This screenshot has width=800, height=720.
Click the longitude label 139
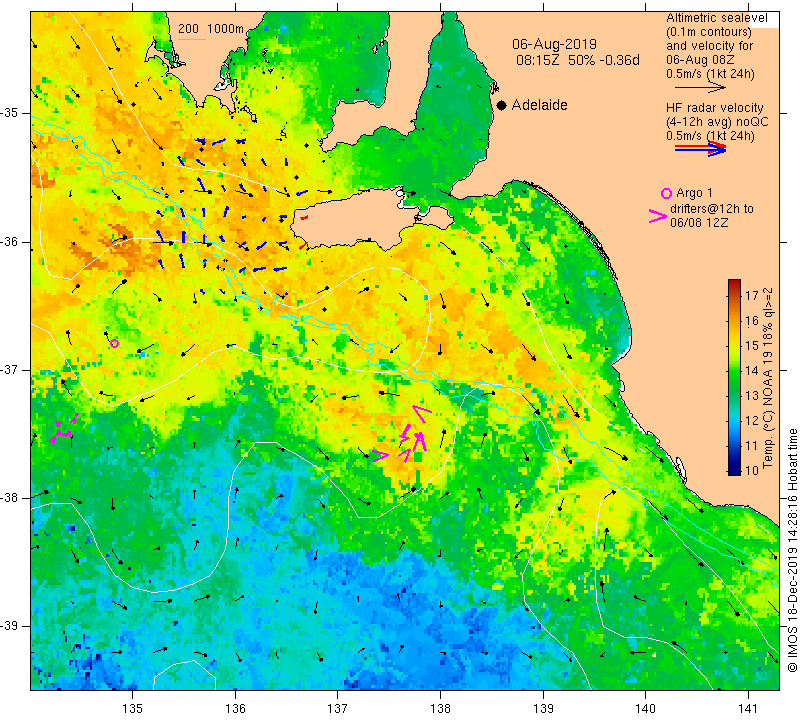pyautogui.click(x=543, y=709)
